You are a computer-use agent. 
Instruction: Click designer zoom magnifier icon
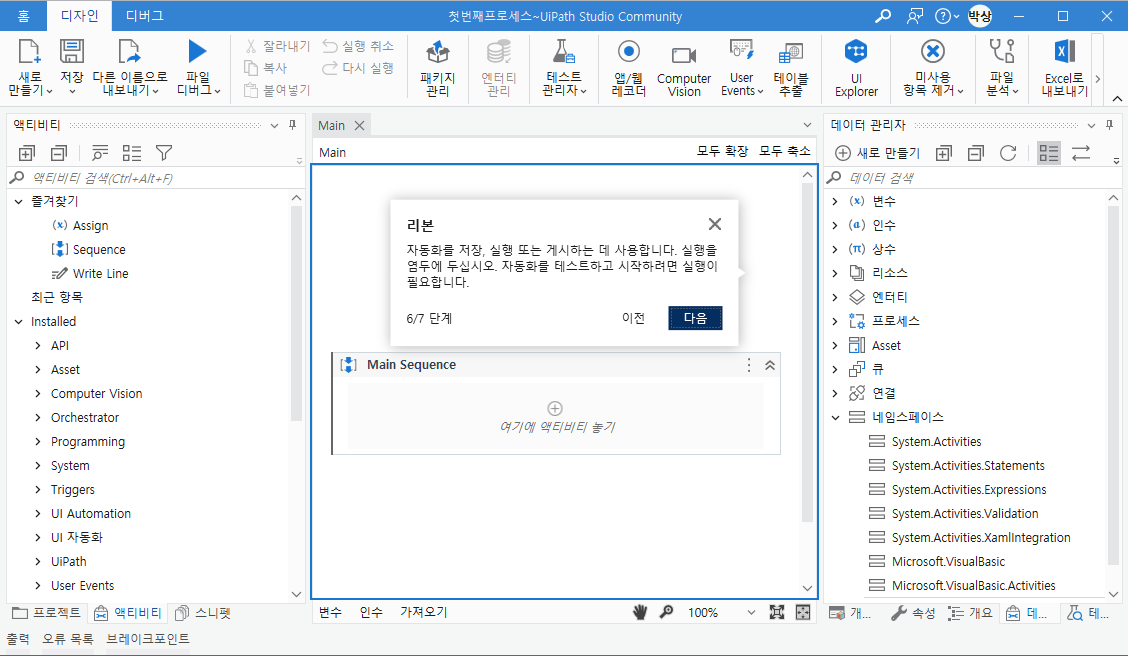pos(667,612)
